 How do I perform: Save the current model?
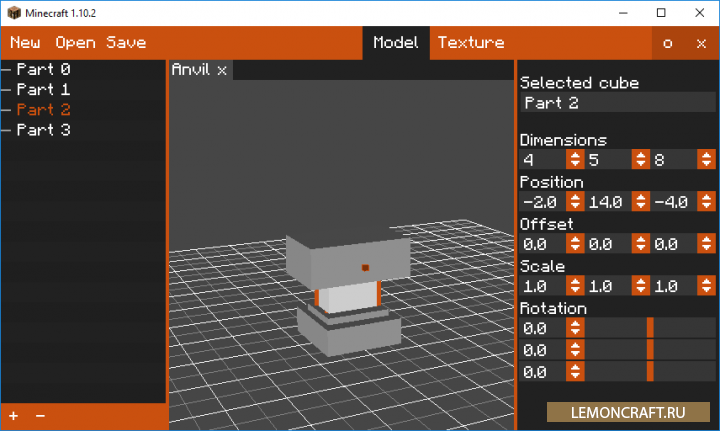126,43
